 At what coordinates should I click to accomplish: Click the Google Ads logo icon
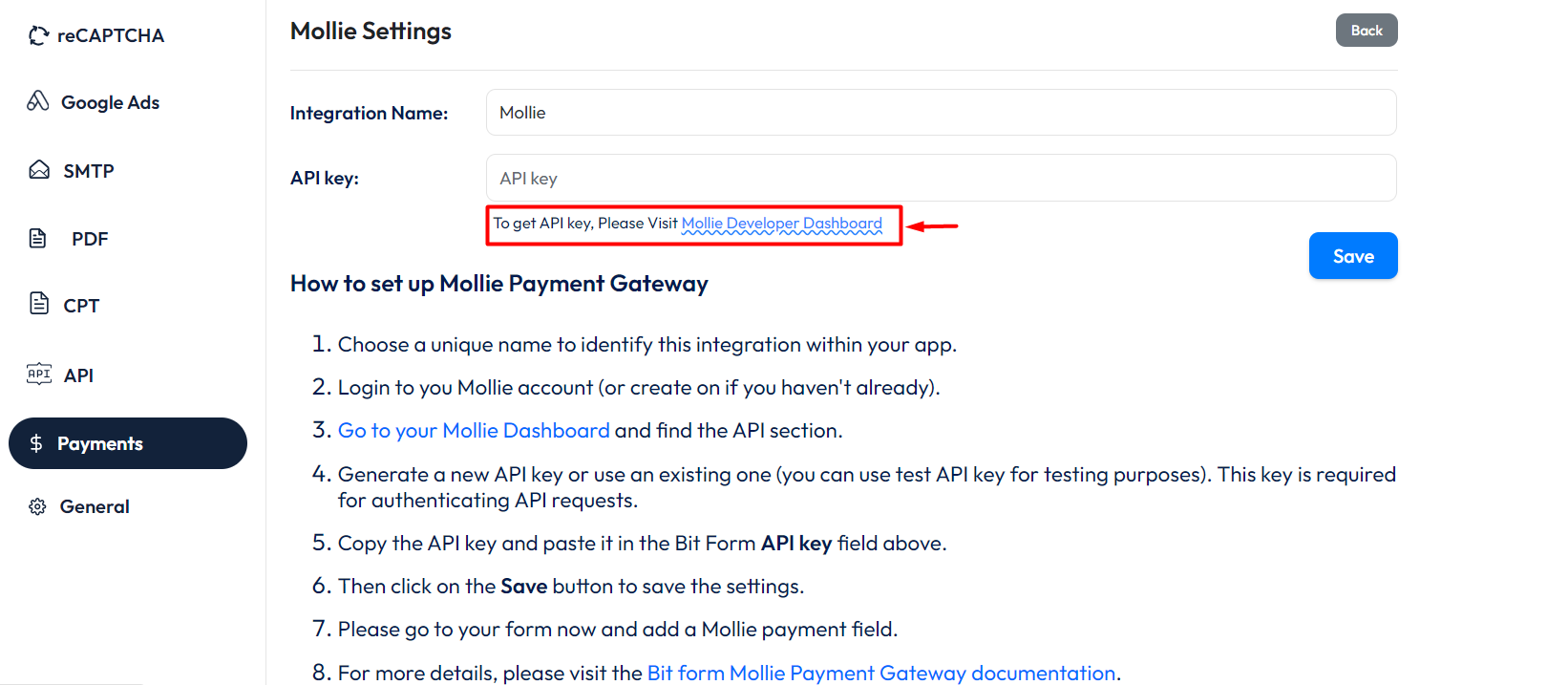click(38, 101)
